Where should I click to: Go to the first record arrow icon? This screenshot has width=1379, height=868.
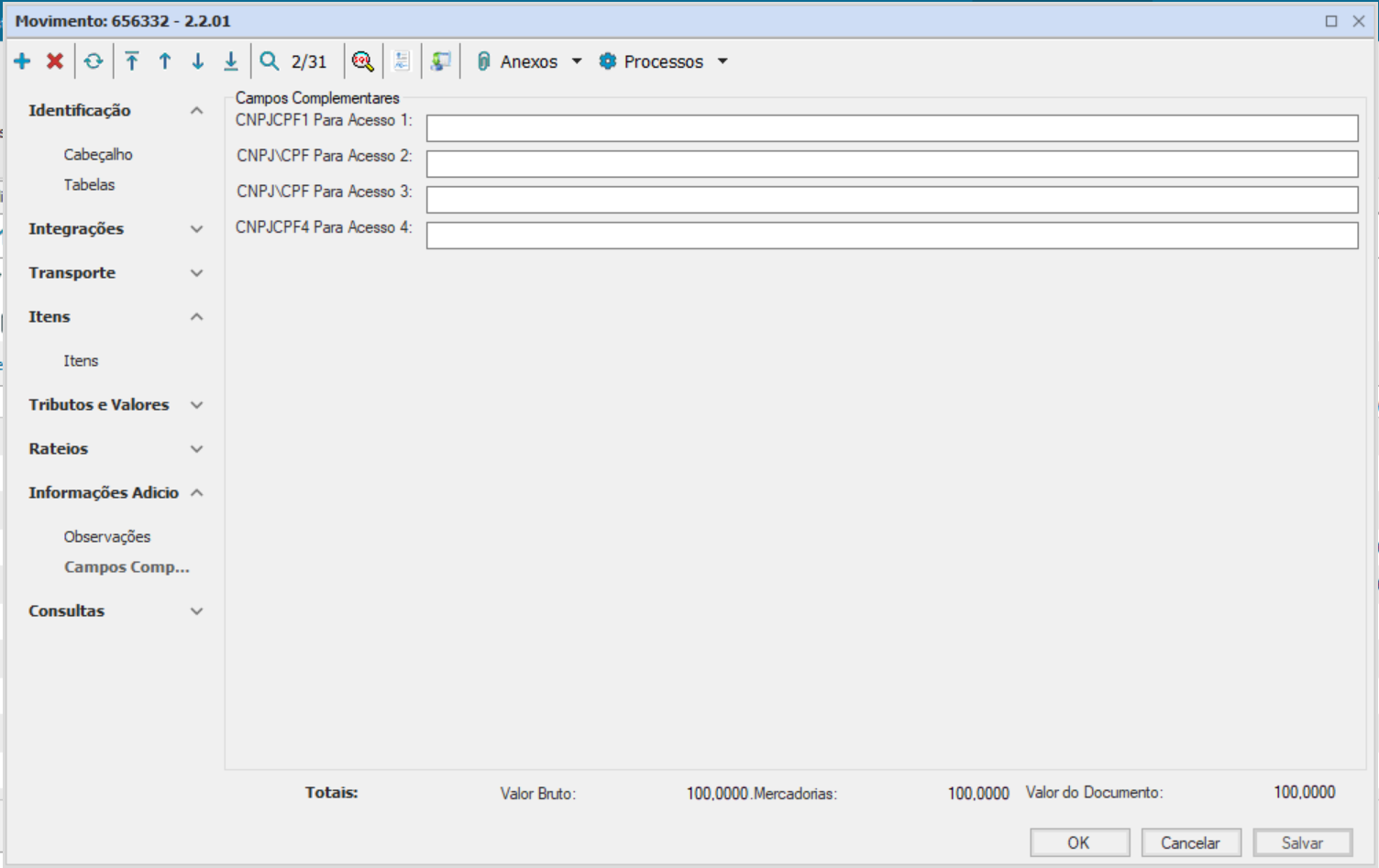tap(132, 61)
